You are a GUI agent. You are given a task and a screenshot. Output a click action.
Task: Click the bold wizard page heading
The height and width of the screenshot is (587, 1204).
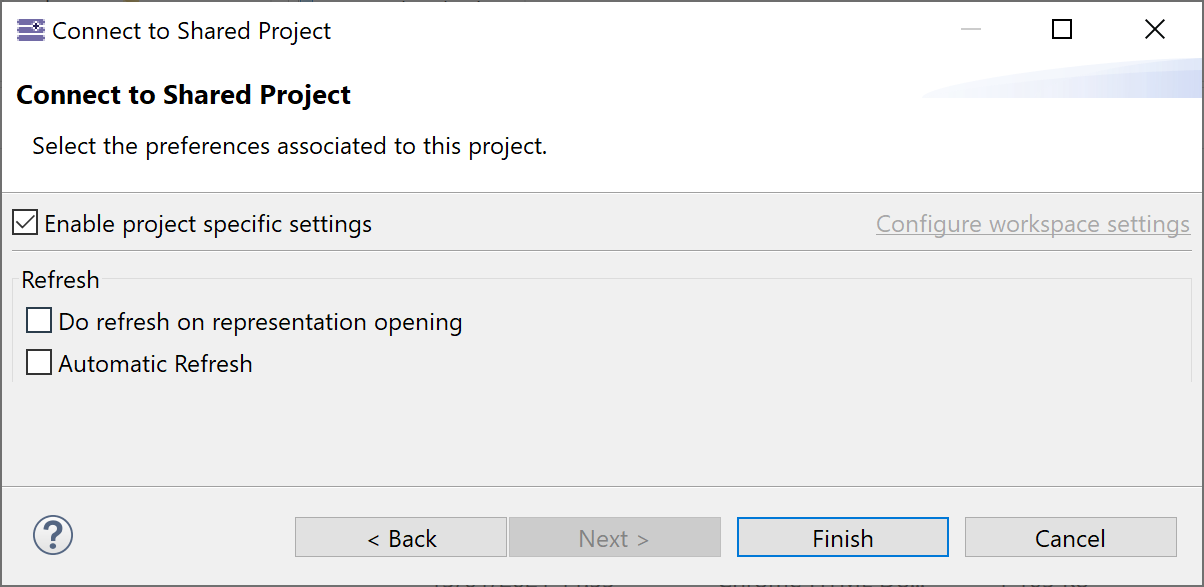pos(184,95)
